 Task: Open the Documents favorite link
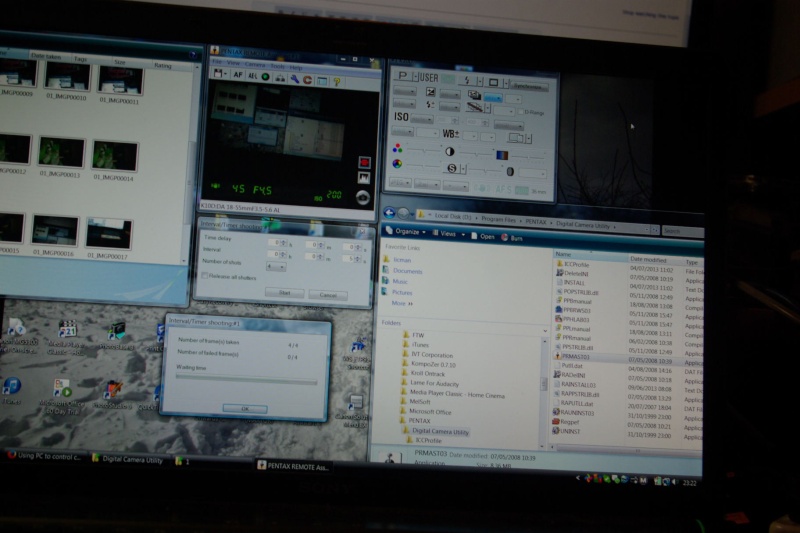(x=407, y=271)
